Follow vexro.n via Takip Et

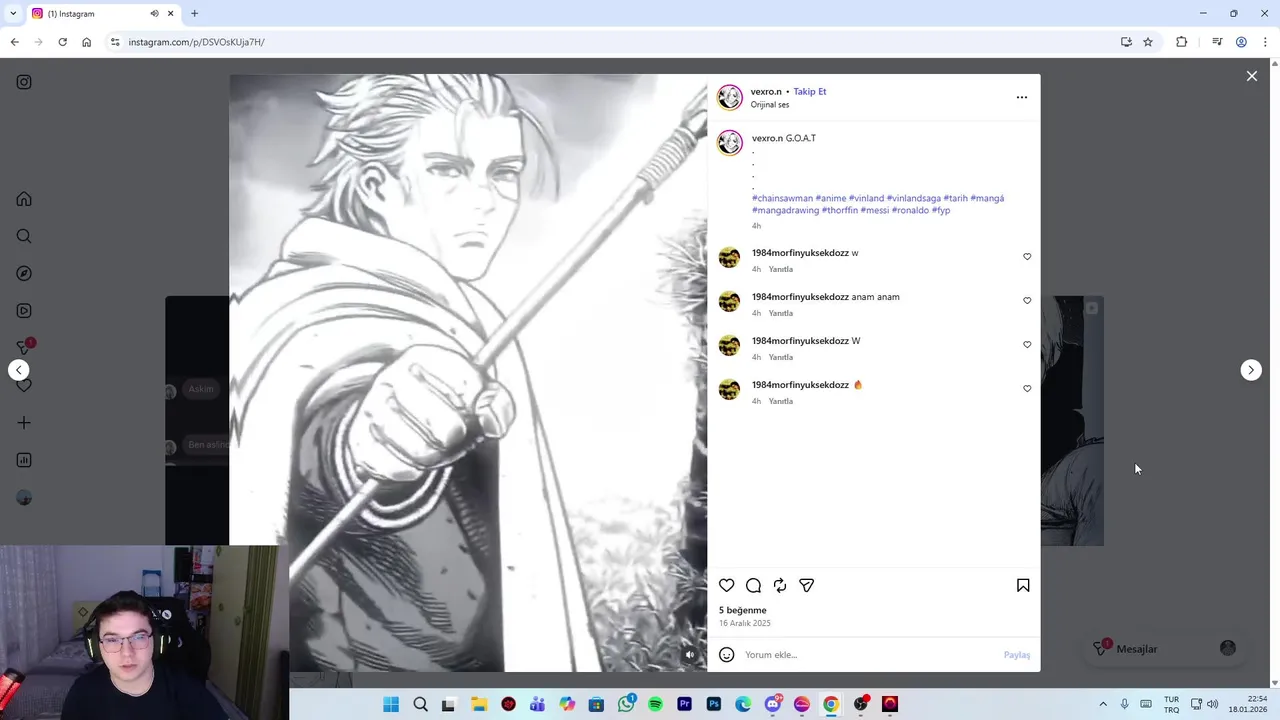[810, 91]
